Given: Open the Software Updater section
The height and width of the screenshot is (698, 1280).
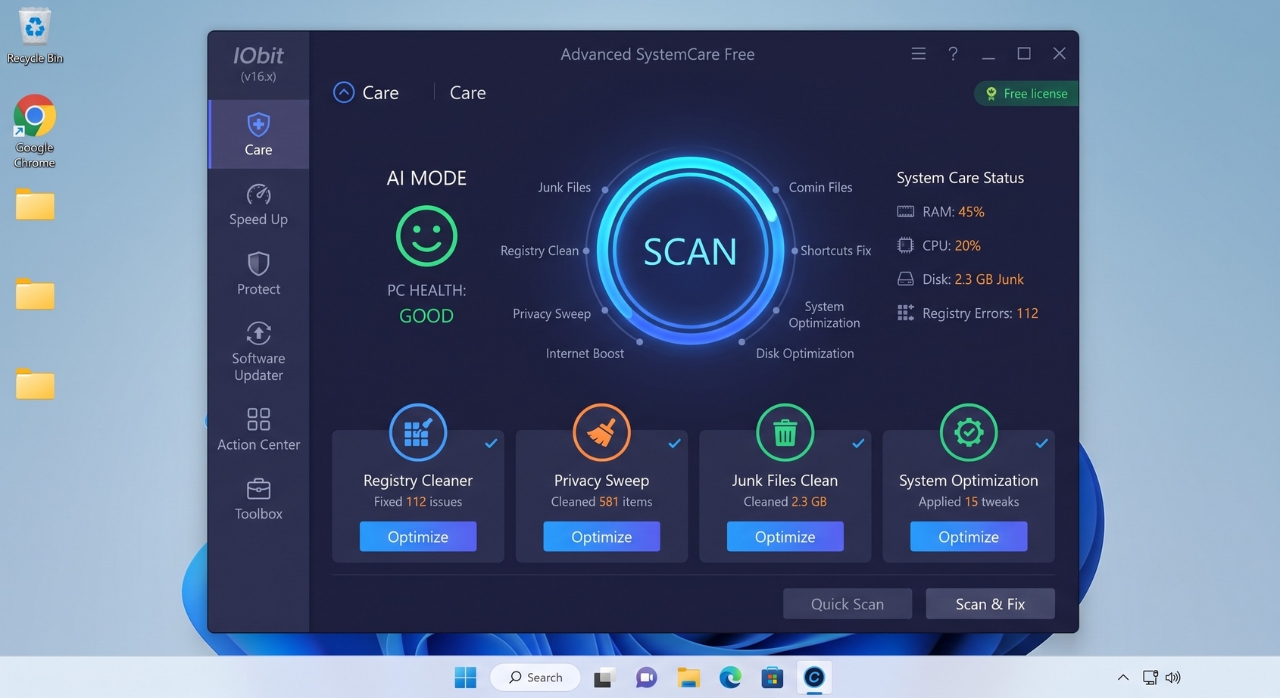Looking at the screenshot, I should coord(258,351).
